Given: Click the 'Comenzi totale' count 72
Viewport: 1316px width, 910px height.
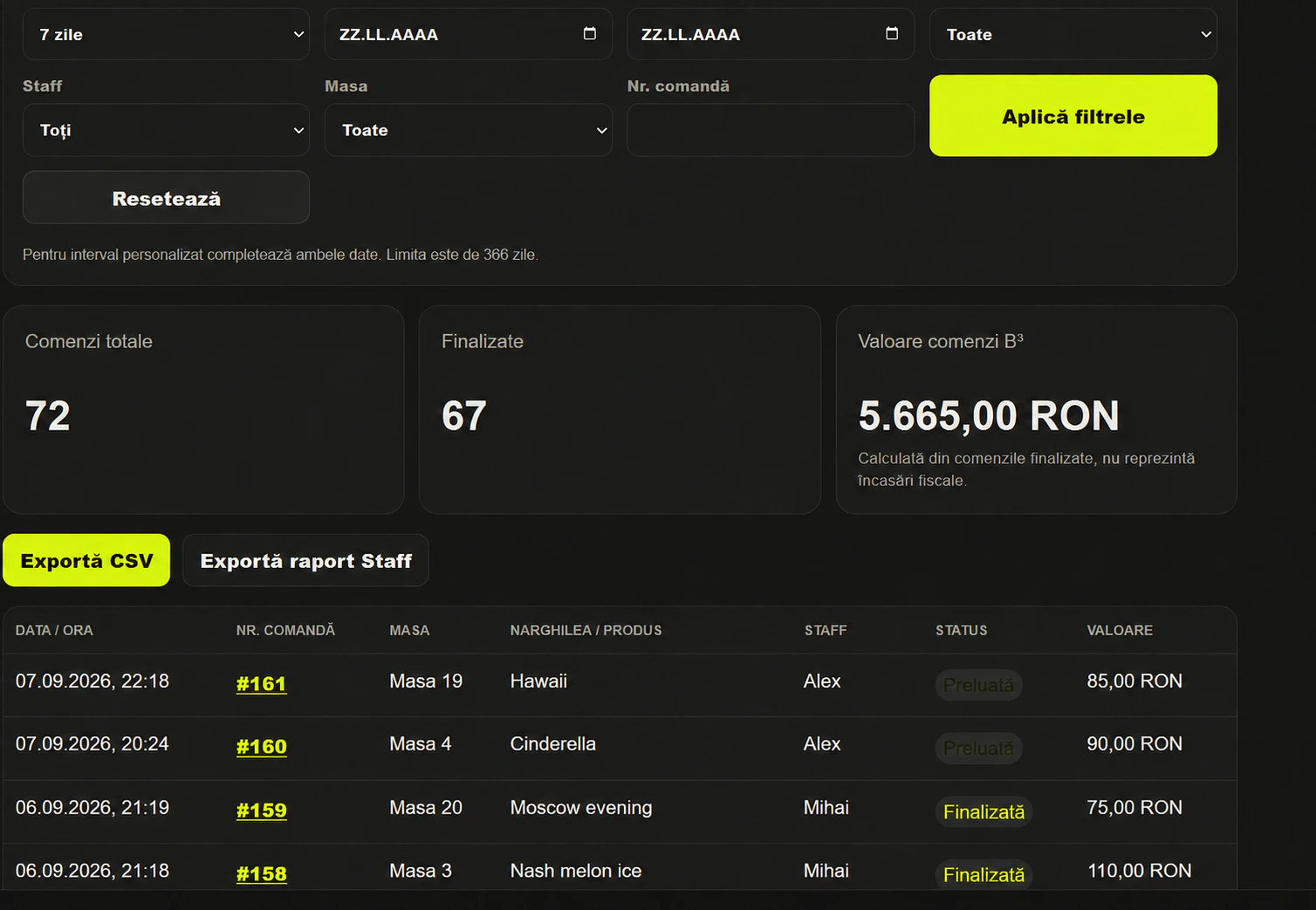Looking at the screenshot, I should 47,415.
